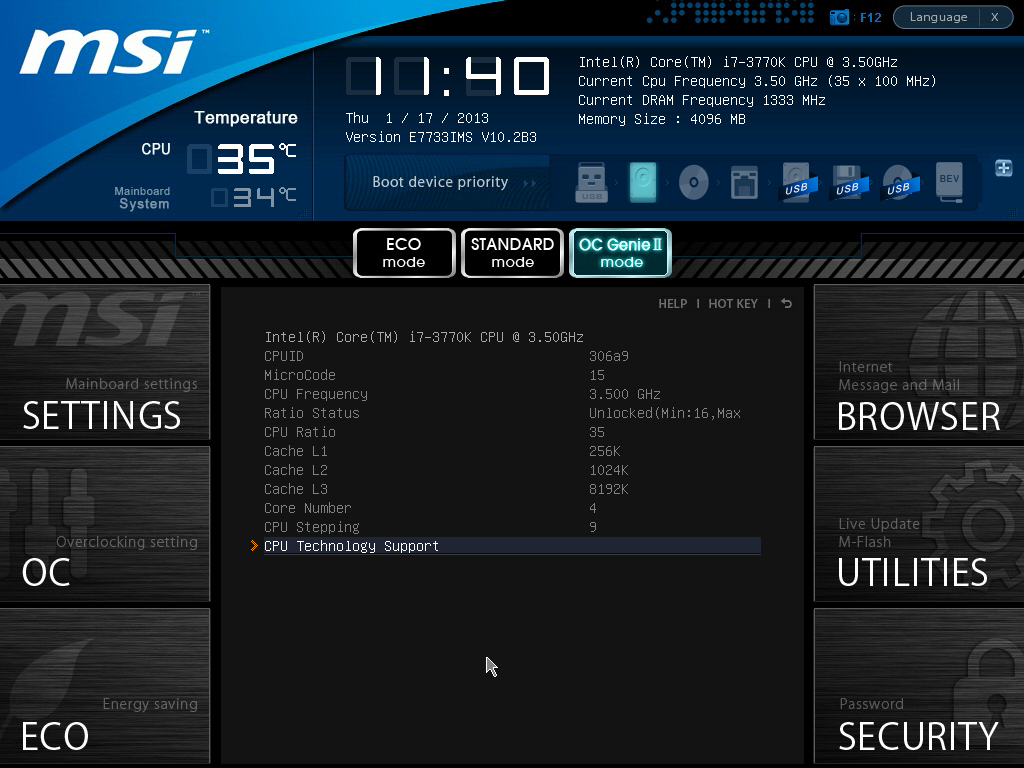Click the Memory Size 4096 MB text
Image resolution: width=1024 pixels, height=768 pixels.
click(x=662, y=120)
